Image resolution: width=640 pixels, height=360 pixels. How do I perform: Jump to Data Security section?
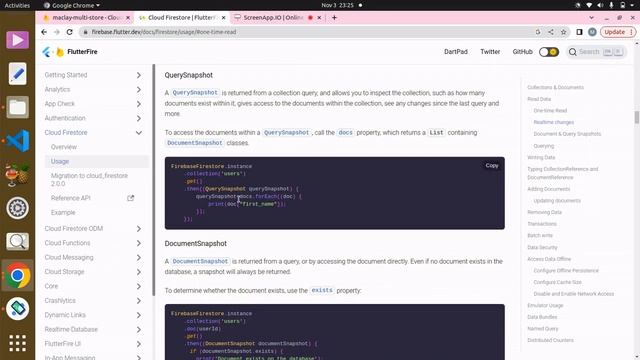(542, 247)
